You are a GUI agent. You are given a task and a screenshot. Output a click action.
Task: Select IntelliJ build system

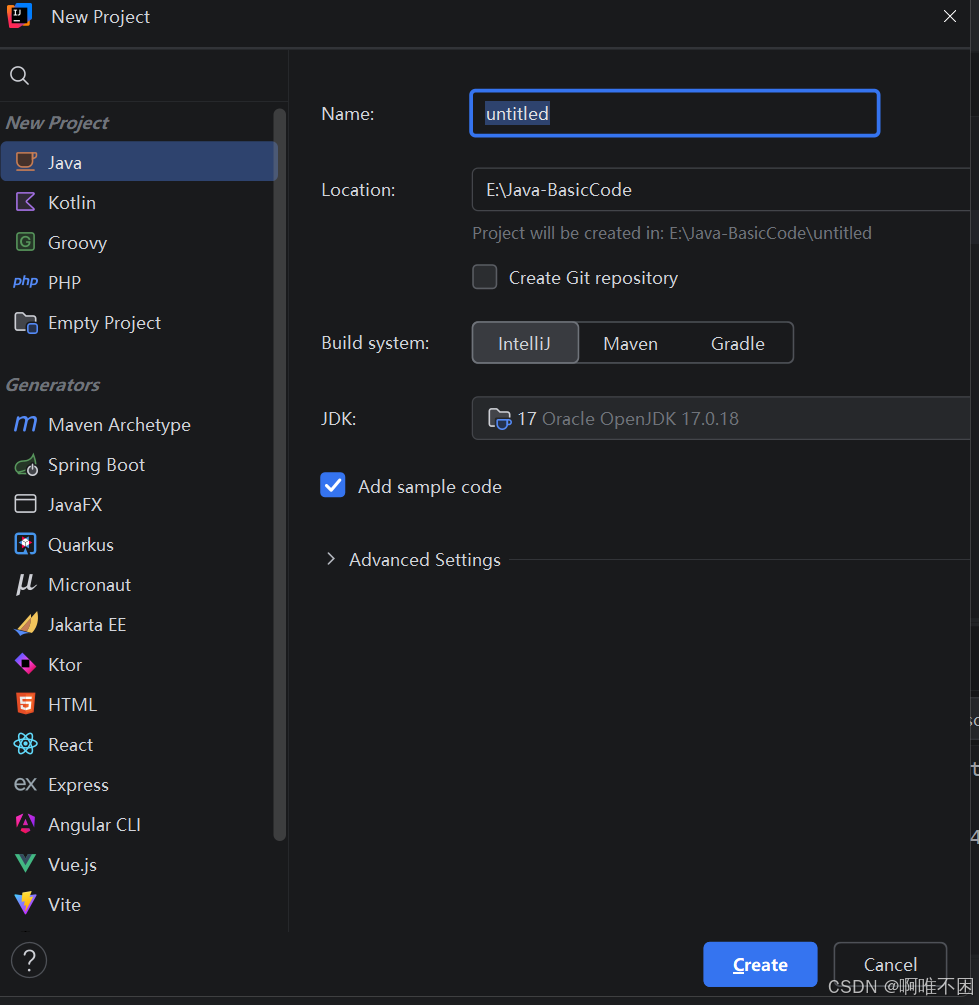pyautogui.click(x=525, y=343)
